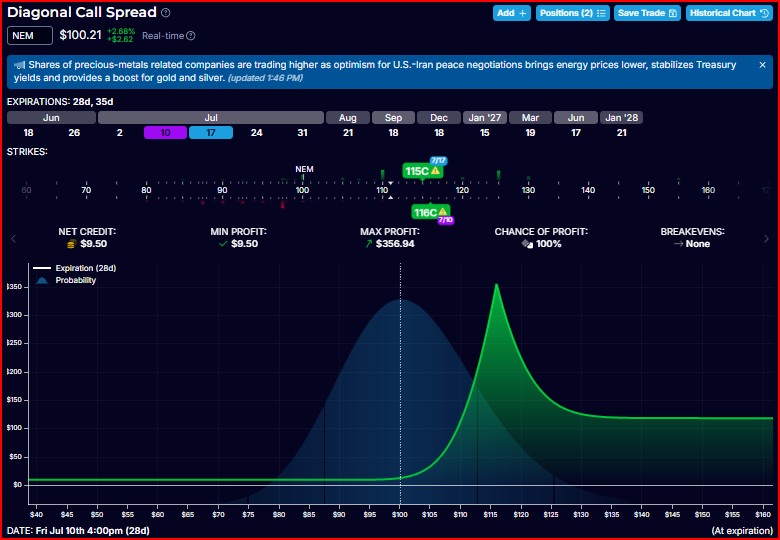Select the Jul 2 expiration
780x540 pixels.
120,133
